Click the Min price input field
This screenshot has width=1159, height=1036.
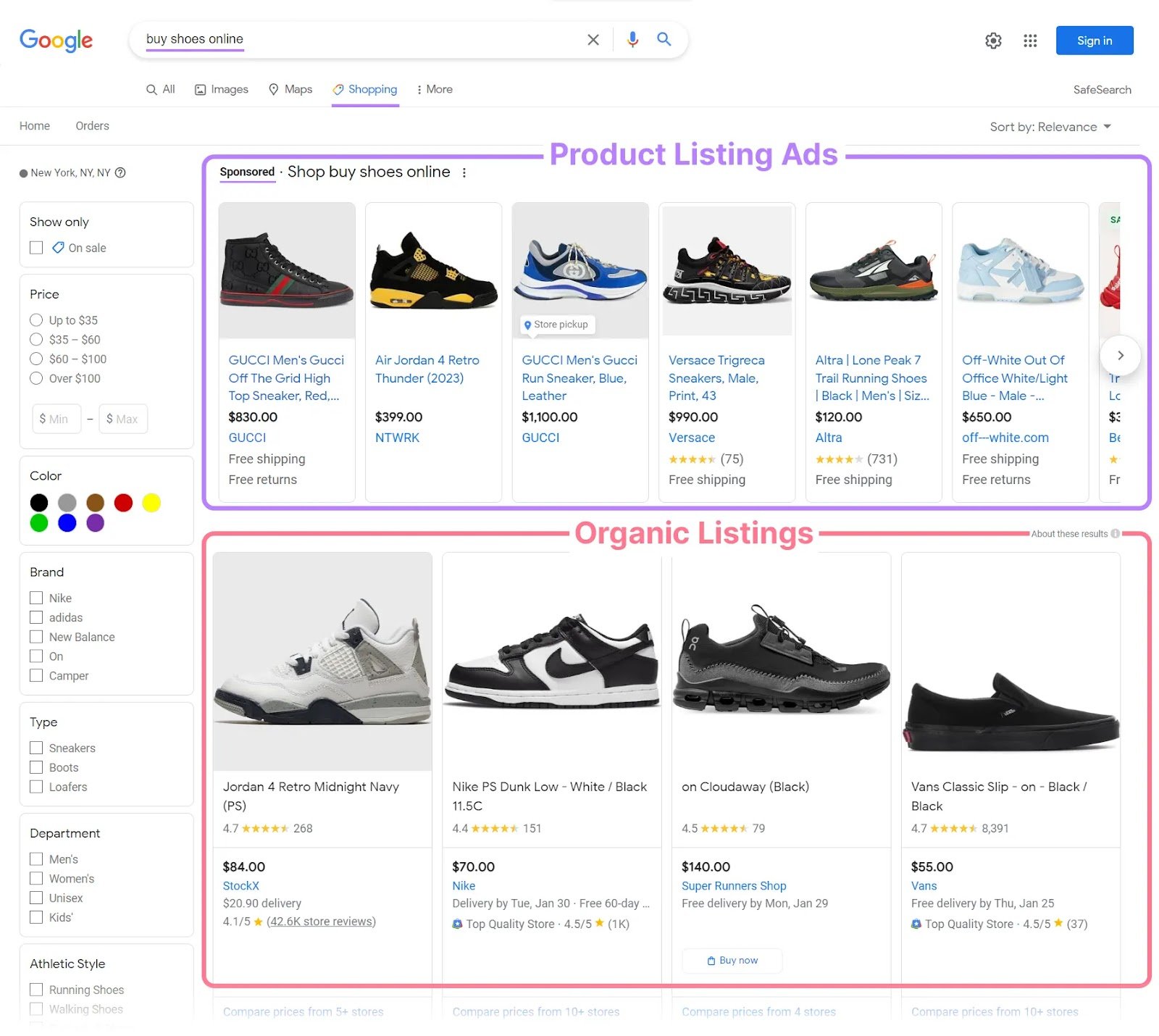point(57,419)
